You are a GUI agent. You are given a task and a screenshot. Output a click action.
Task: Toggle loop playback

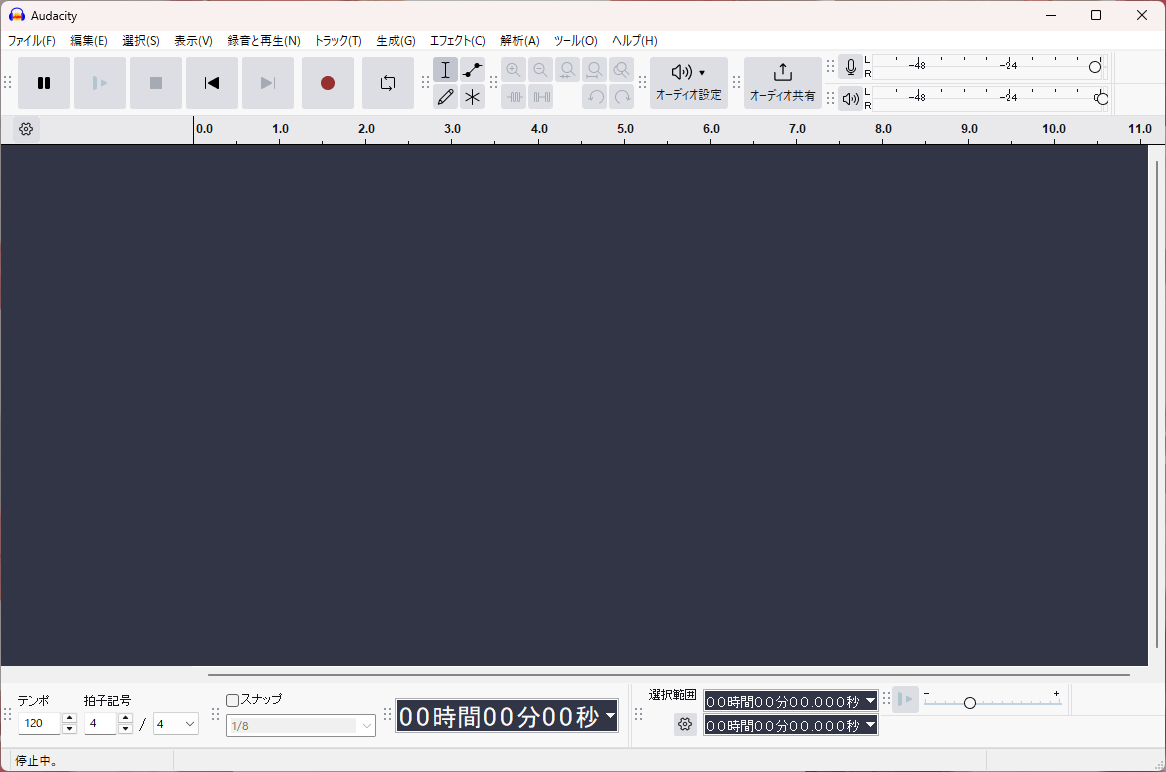[x=388, y=83]
